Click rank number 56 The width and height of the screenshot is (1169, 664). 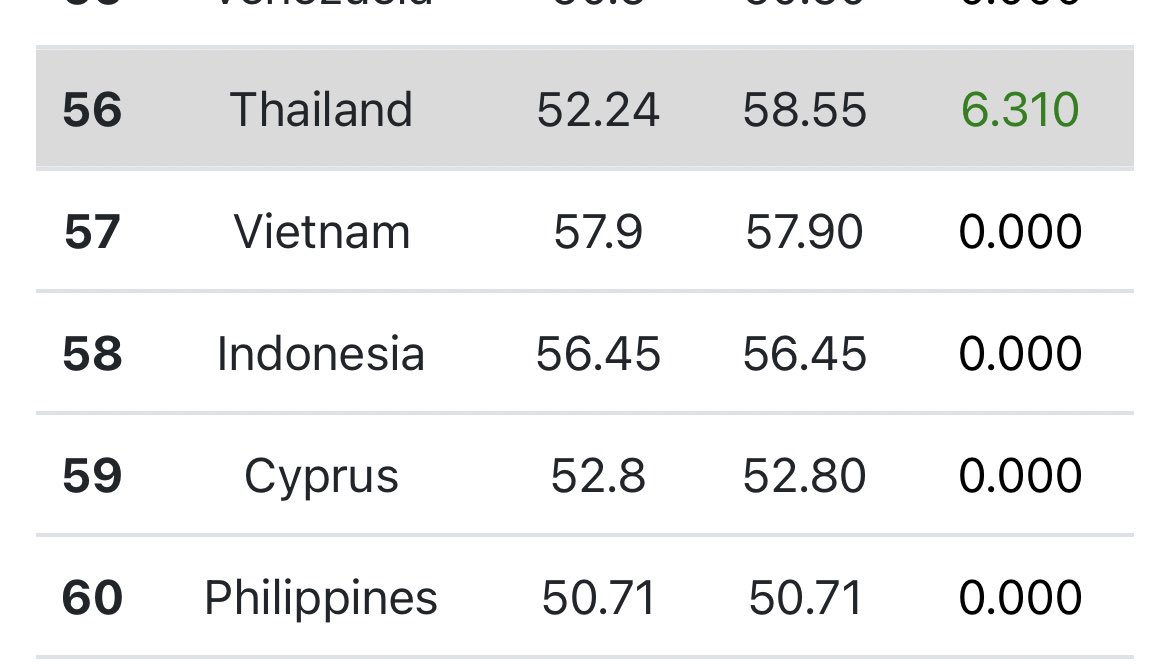click(x=93, y=109)
